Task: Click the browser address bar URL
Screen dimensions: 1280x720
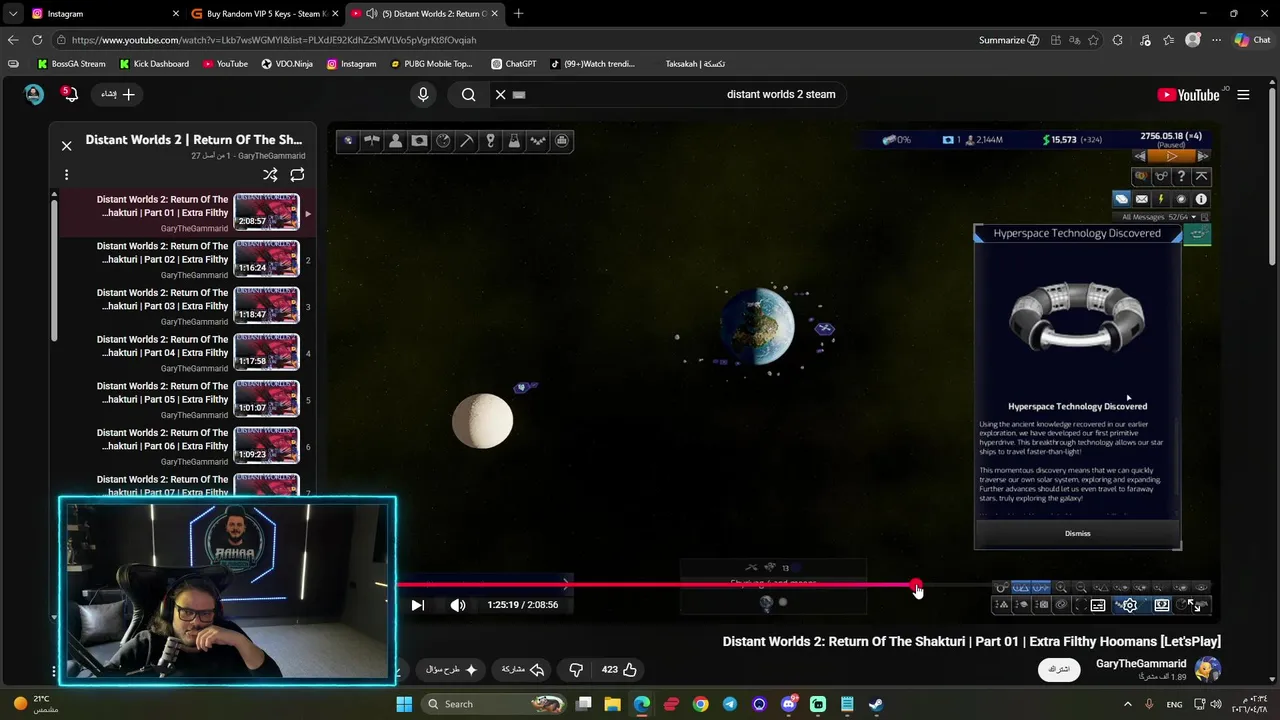Action: coord(274,40)
